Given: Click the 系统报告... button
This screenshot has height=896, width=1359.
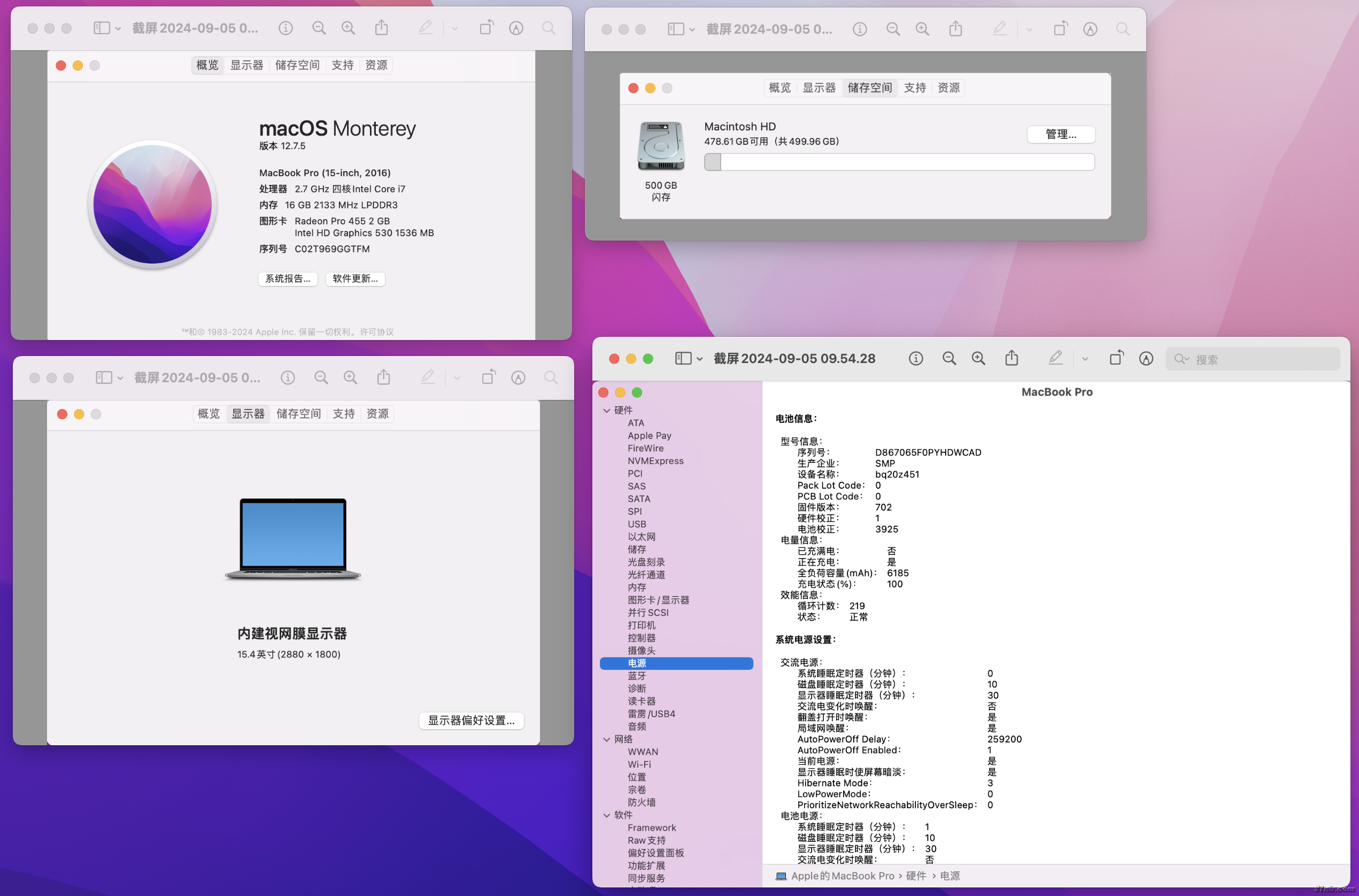Looking at the screenshot, I should [x=288, y=279].
